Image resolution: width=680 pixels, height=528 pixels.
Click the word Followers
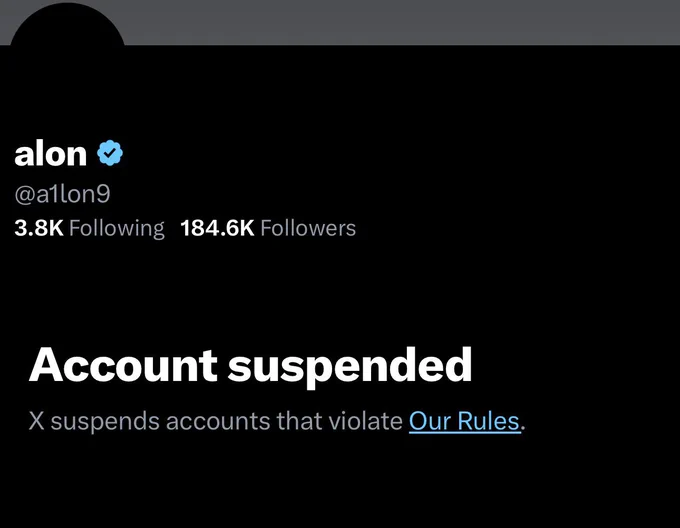point(308,228)
